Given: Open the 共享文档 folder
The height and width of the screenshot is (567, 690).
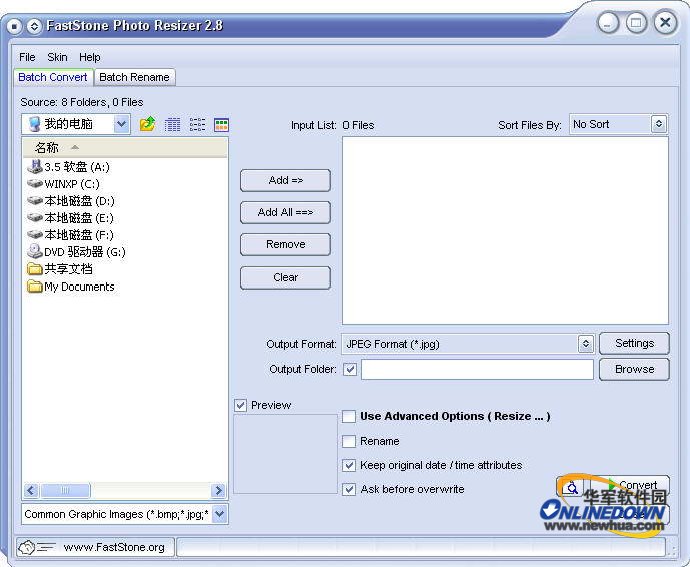Looking at the screenshot, I should pos(60,269).
